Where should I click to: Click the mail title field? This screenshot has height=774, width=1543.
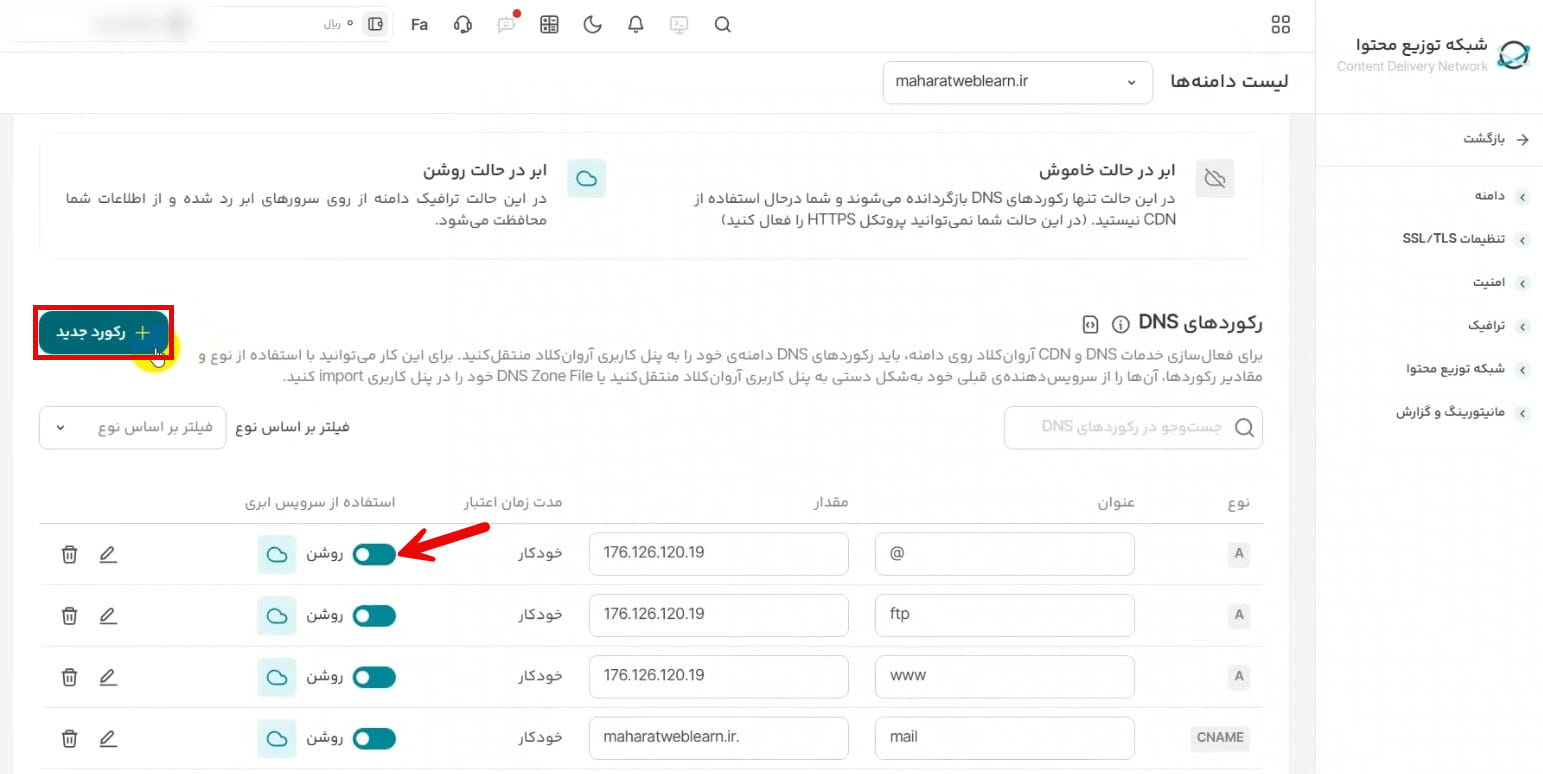1004,739
